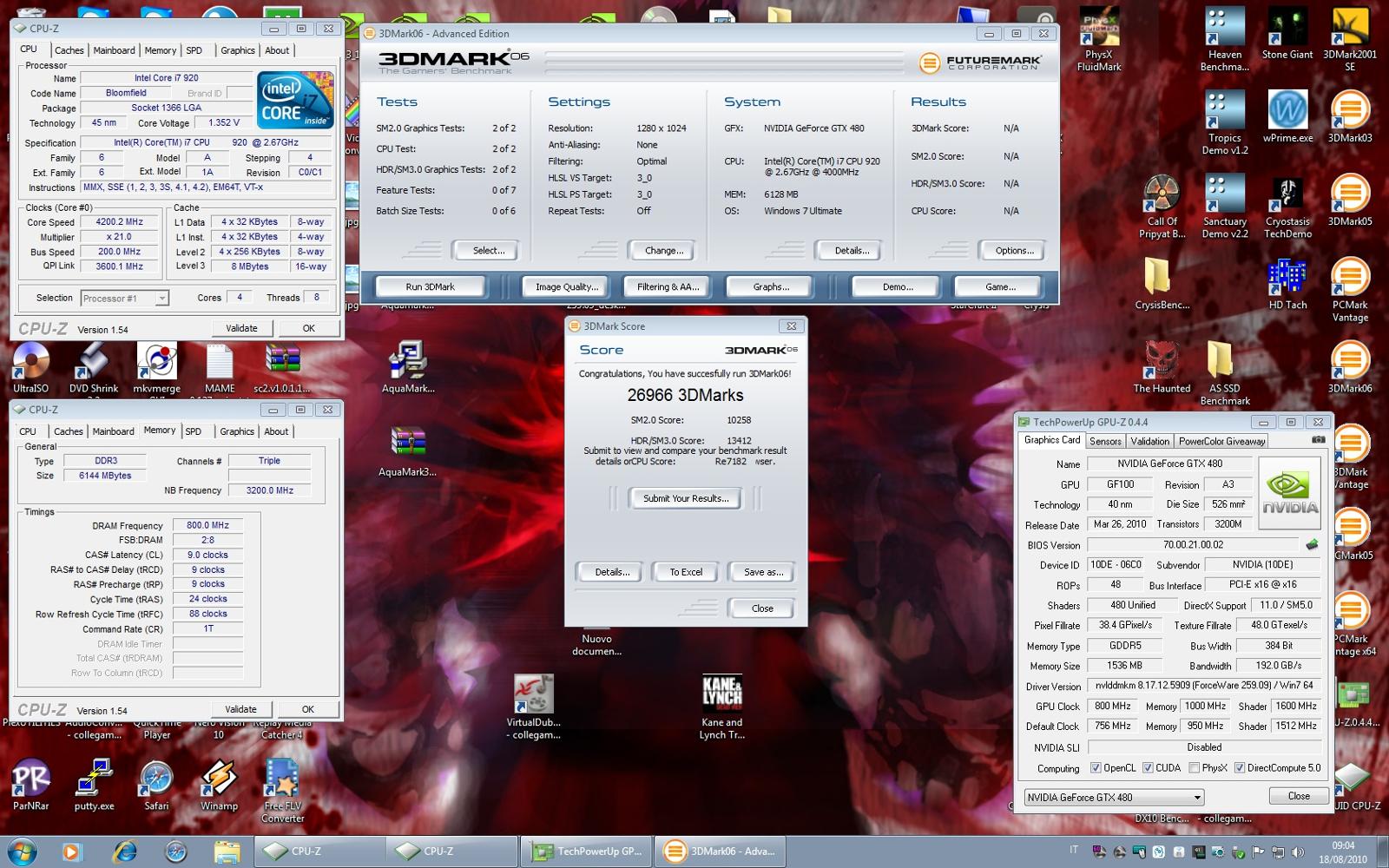Open the Tropics Demo v1.2 icon

coord(1224,122)
